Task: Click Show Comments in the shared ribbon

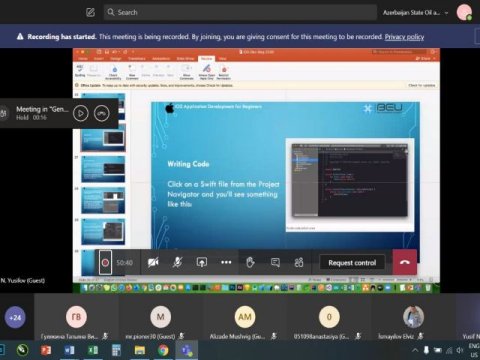Action: [x=186, y=72]
